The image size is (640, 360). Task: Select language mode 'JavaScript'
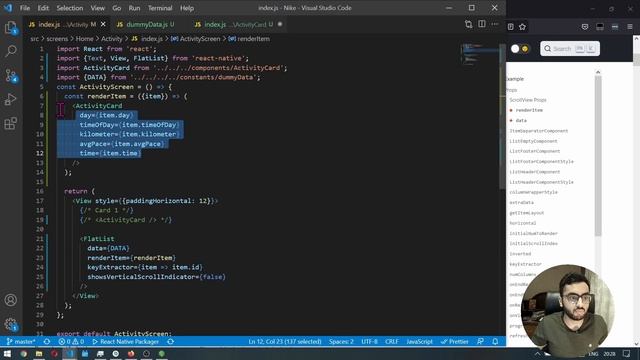pyautogui.click(x=419, y=342)
